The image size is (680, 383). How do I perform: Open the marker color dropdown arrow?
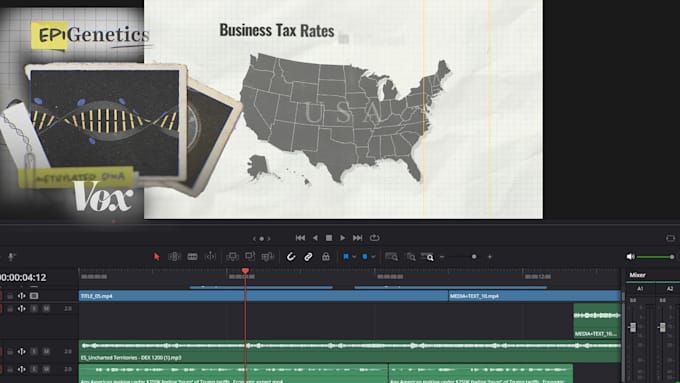pos(373,257)
